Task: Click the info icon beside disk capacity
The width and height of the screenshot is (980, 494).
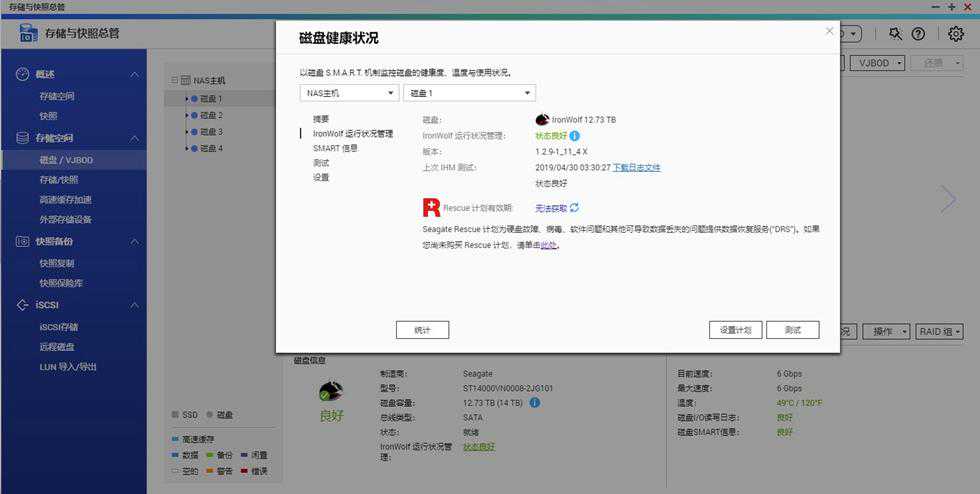Action: pyautogui.click(x=535, y=403)
